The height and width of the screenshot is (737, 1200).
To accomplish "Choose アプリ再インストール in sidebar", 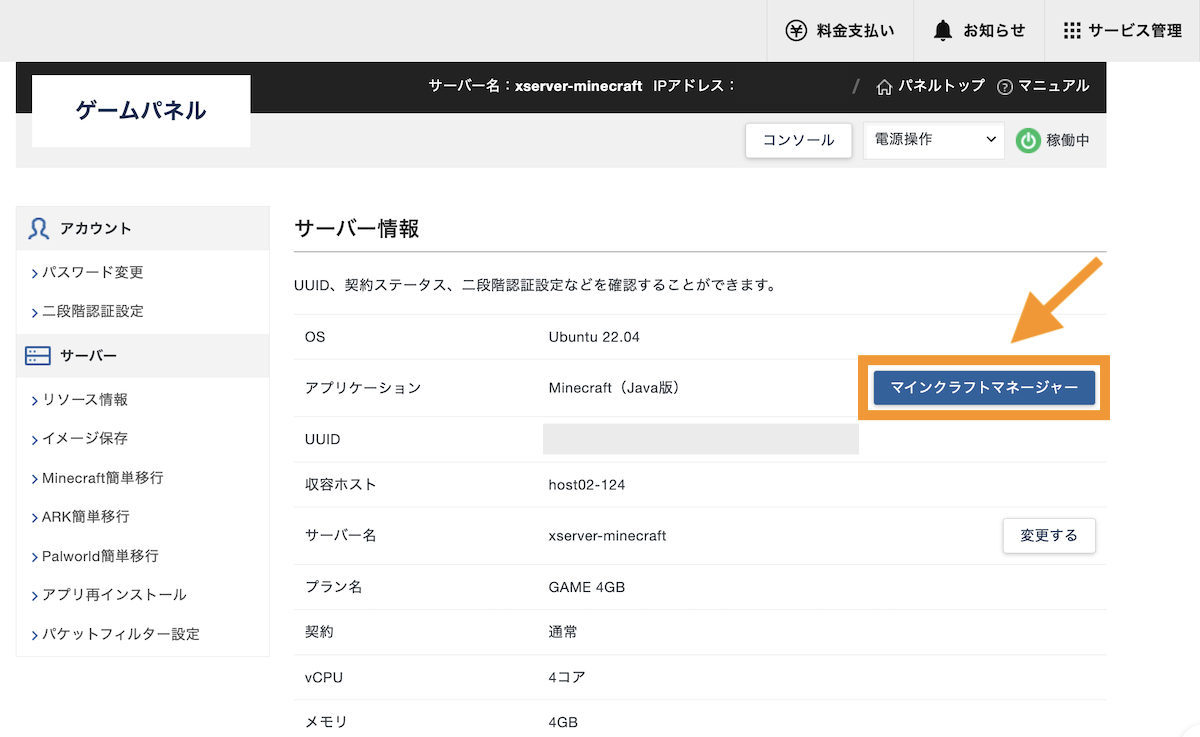I will click(x=113, y=595).
